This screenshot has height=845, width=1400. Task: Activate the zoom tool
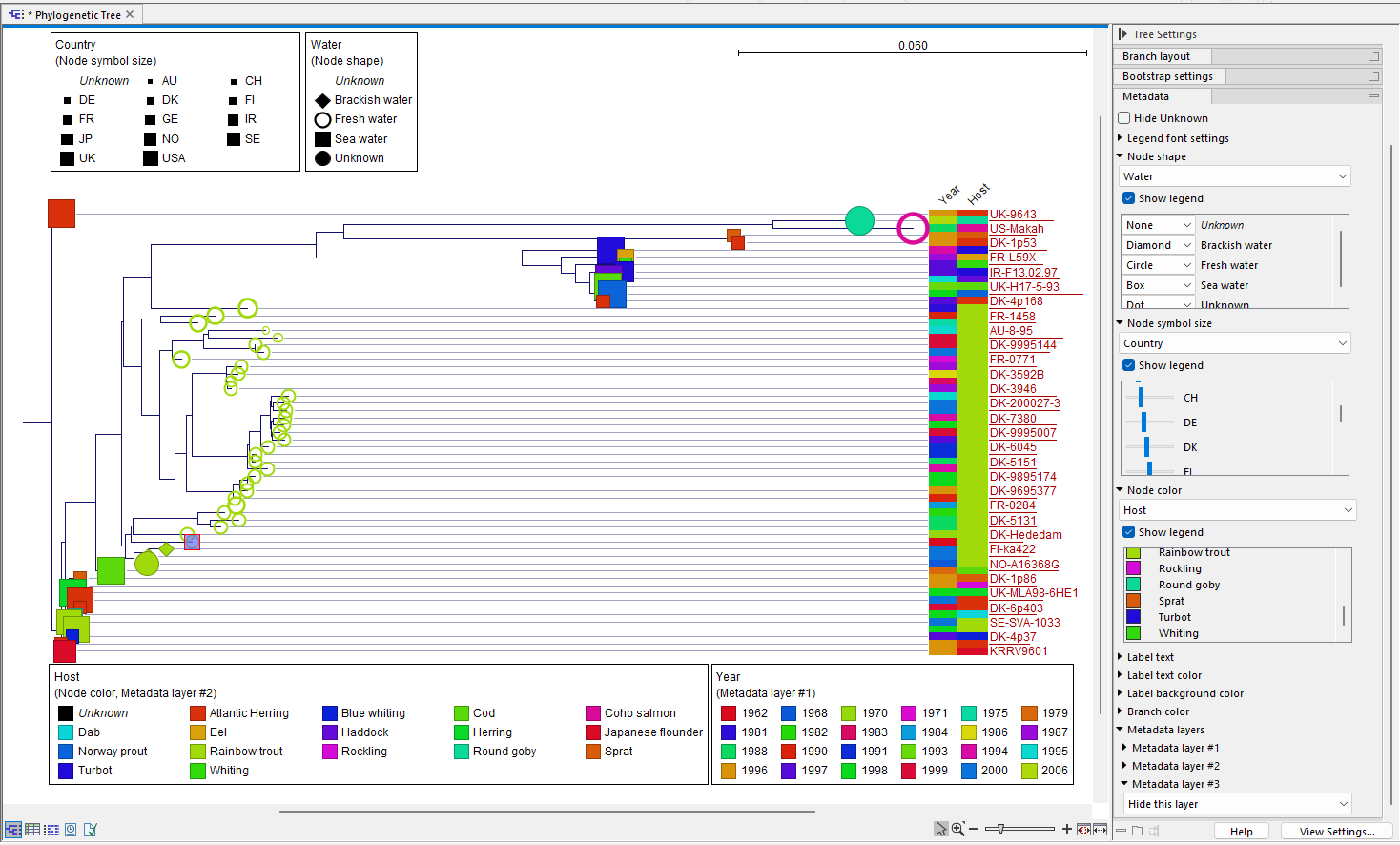957,828
